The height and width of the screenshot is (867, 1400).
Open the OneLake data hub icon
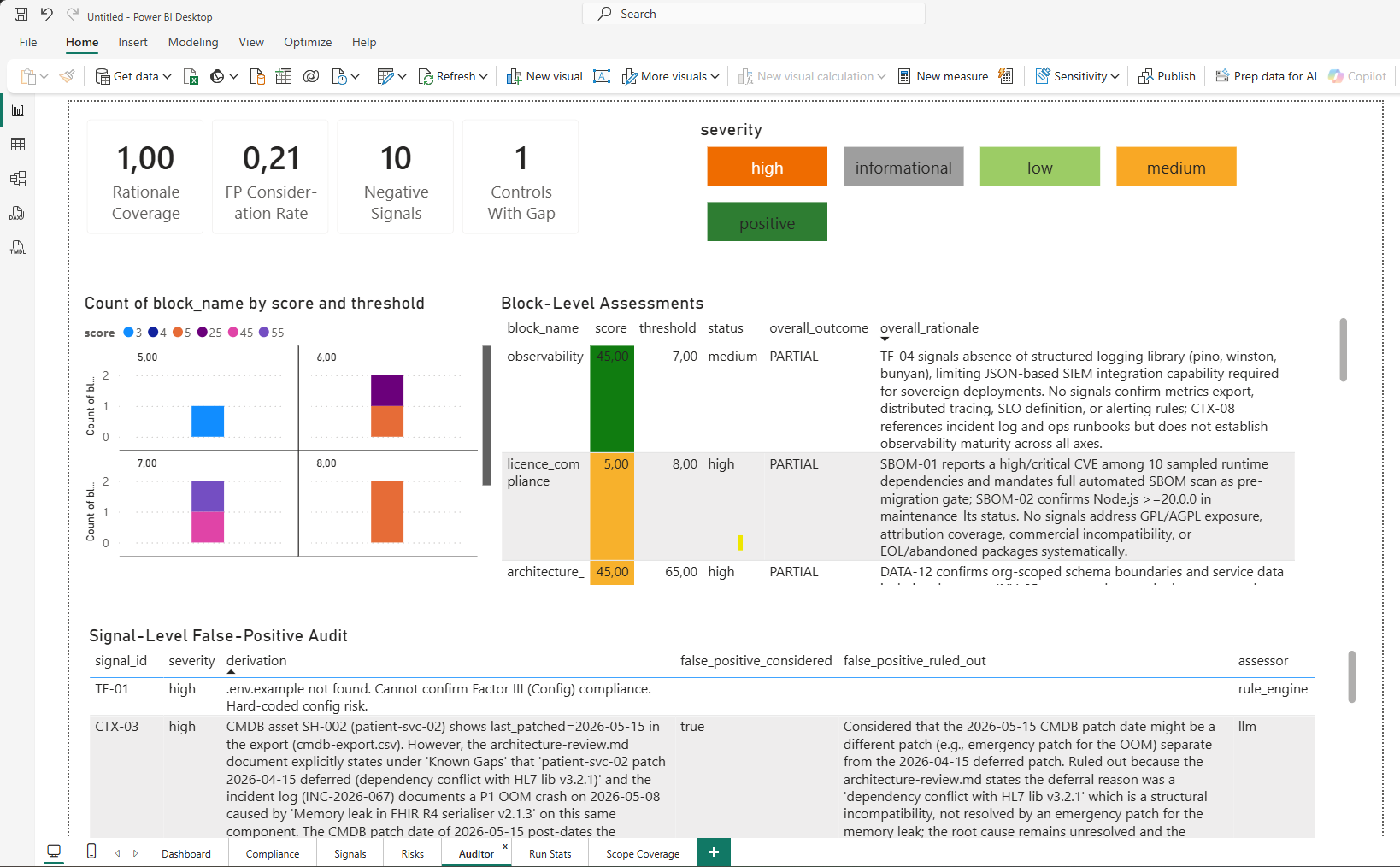[x=217, y=76]
